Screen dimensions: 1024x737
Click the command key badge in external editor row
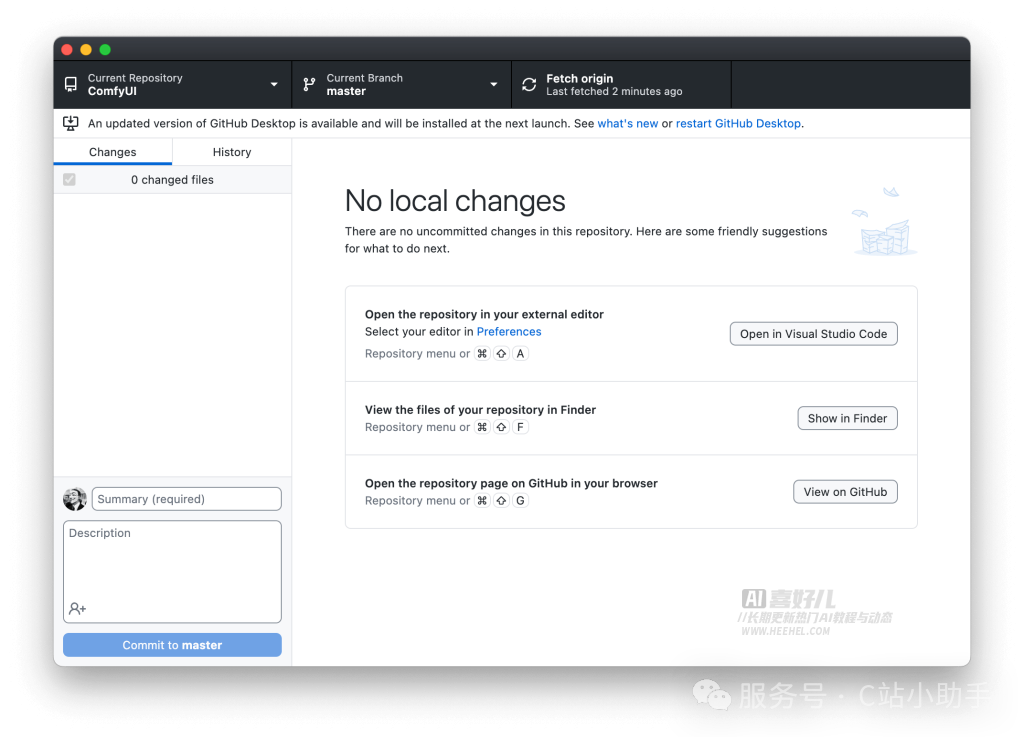coord(482,354)
